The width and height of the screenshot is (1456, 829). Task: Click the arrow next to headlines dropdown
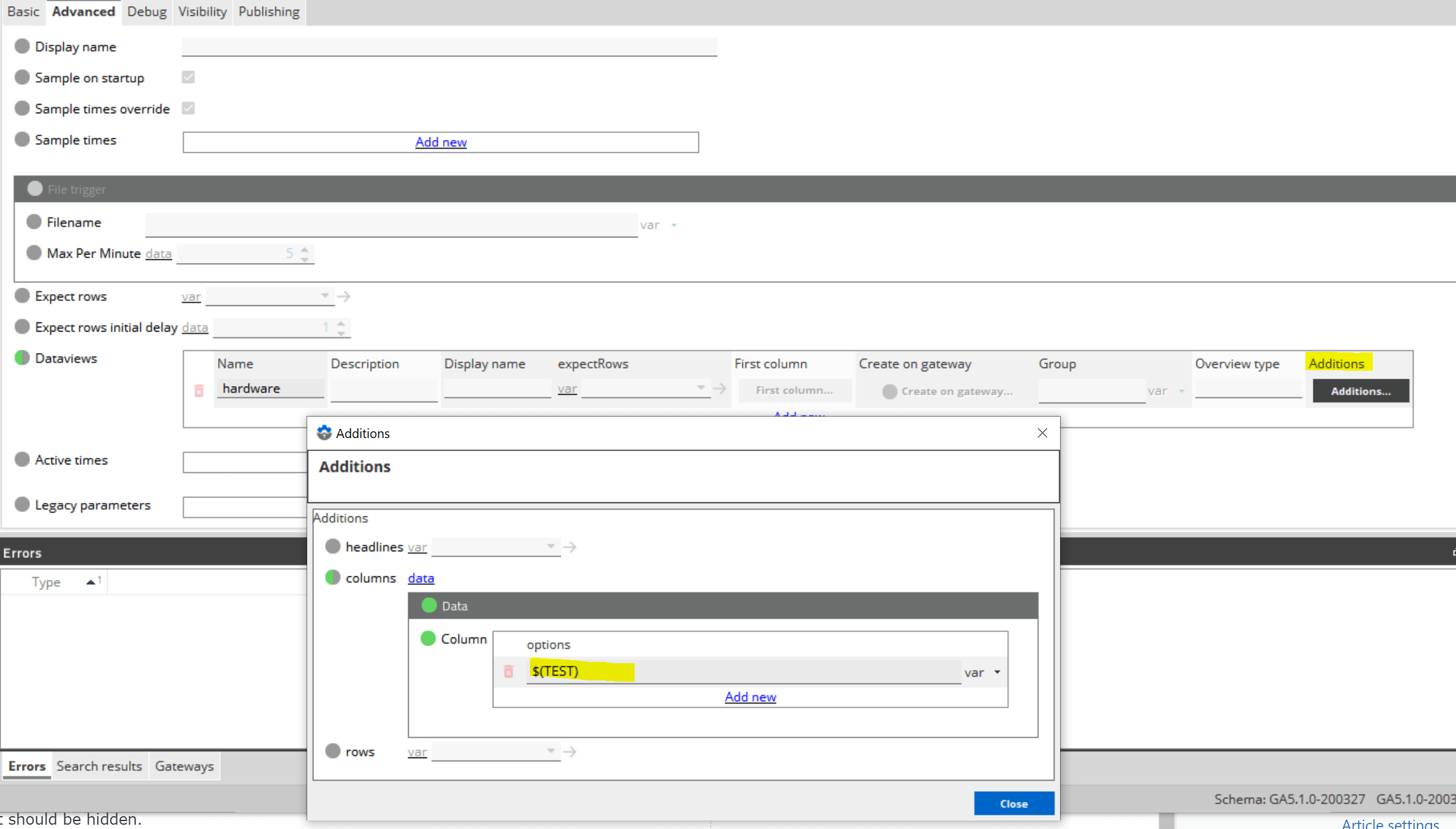pyautogui.click(x=570, y=547)
